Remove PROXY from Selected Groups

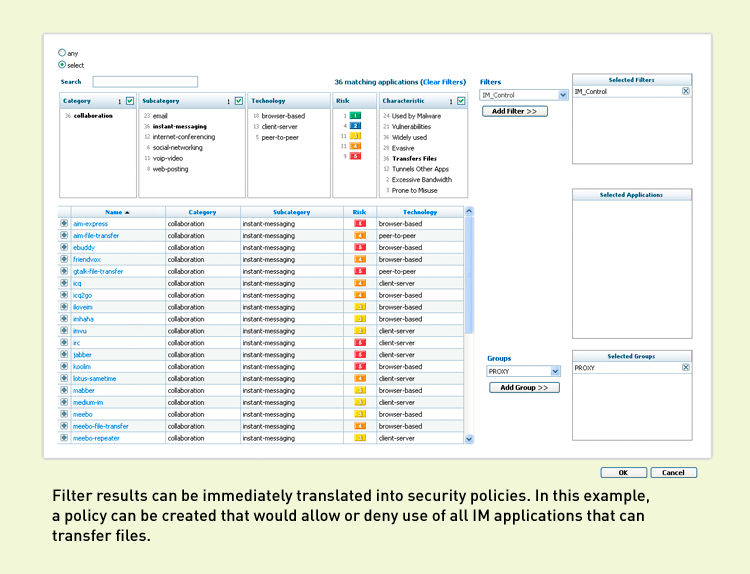[685, 367]
